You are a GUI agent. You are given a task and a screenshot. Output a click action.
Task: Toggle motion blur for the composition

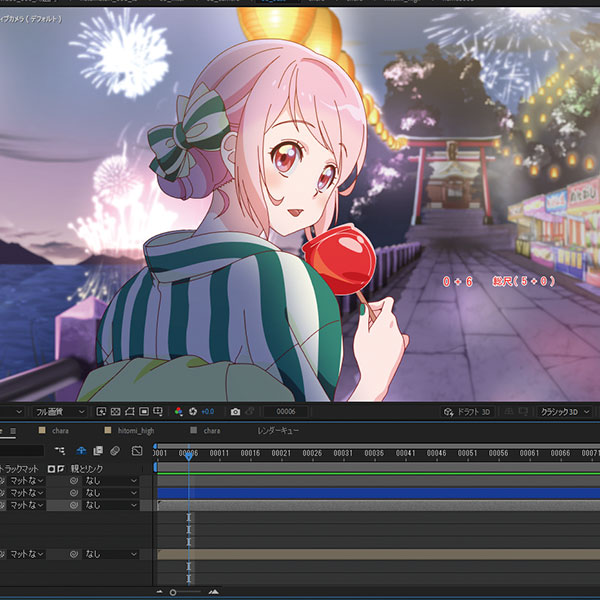pyautogui.click(x=115, y=451)
